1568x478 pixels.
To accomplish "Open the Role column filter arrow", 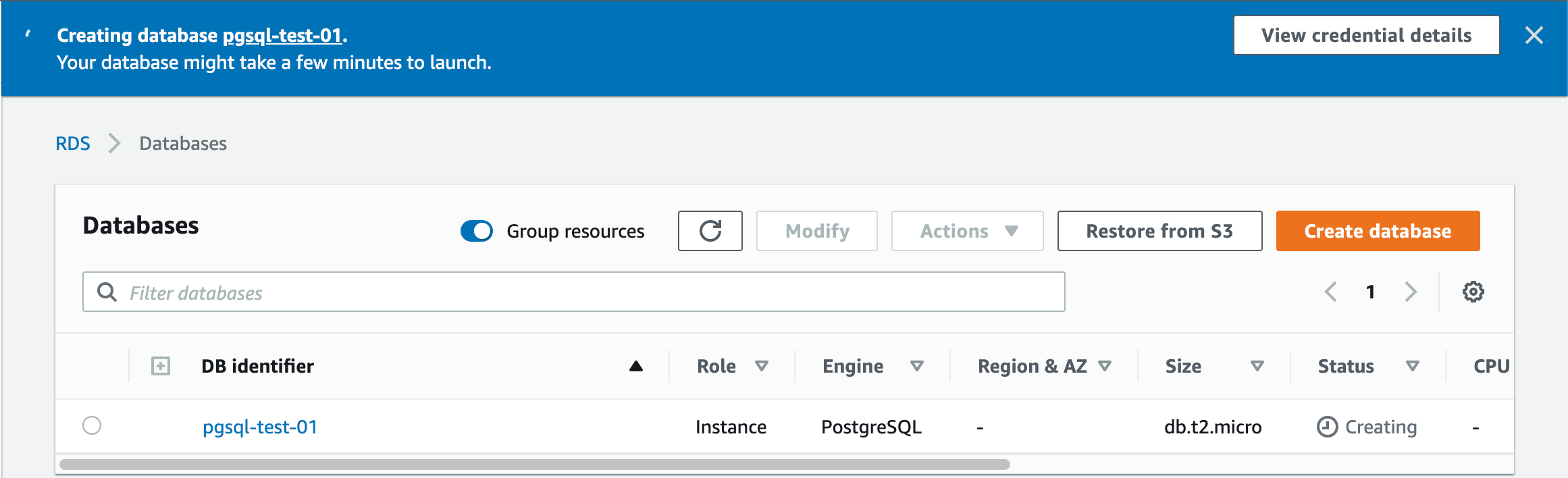I will coord(762,366).
